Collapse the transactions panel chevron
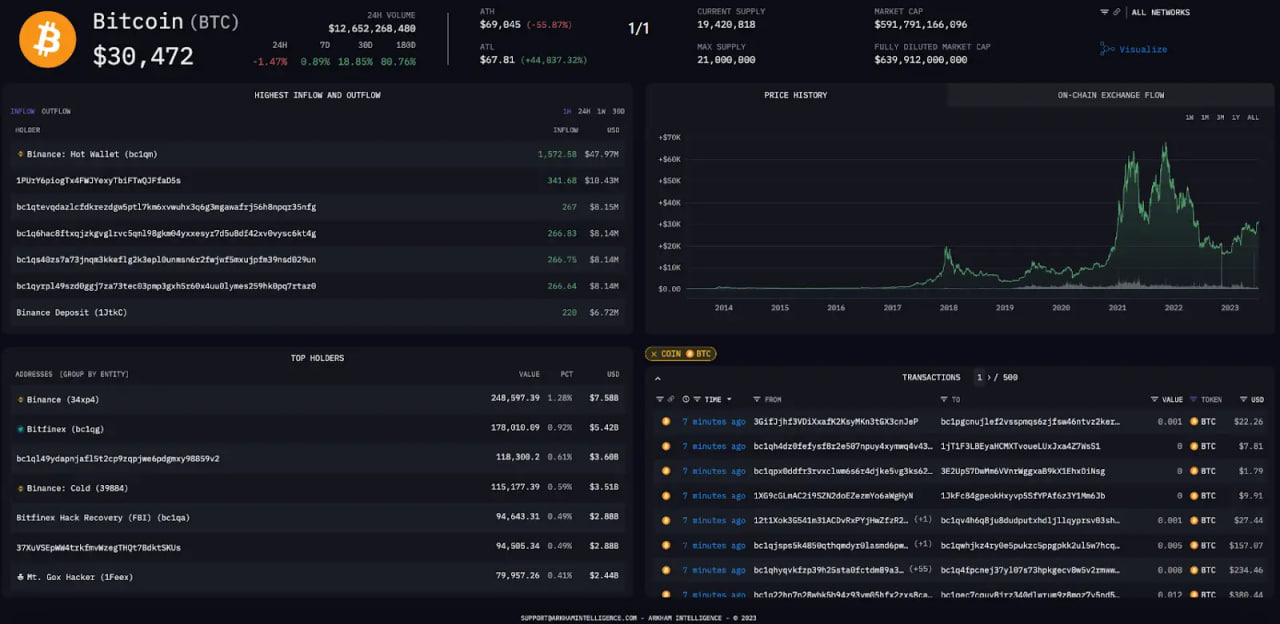1280x624 pixels. (x=657, y=378)
